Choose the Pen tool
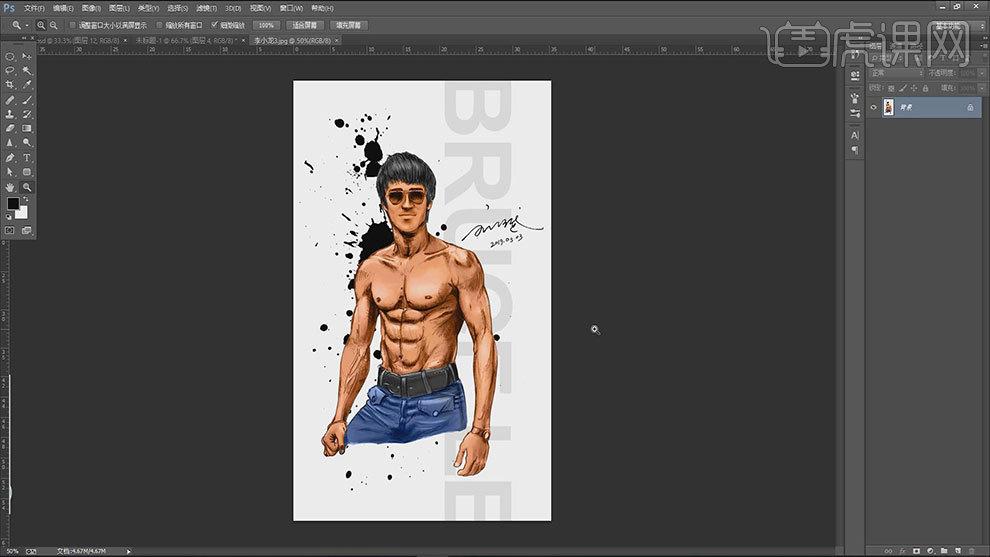The width and height of the screenshot is (990, 557). pos(10,158)
